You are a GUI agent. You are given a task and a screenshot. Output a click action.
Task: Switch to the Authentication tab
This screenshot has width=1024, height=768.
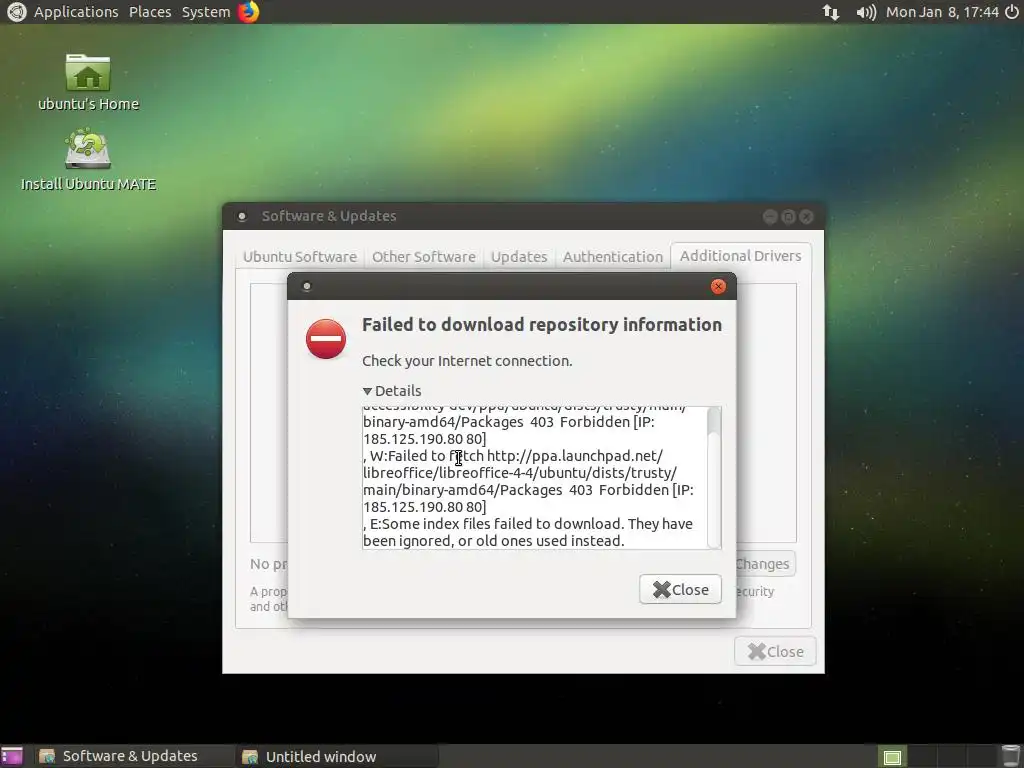[x=613, y=257]
